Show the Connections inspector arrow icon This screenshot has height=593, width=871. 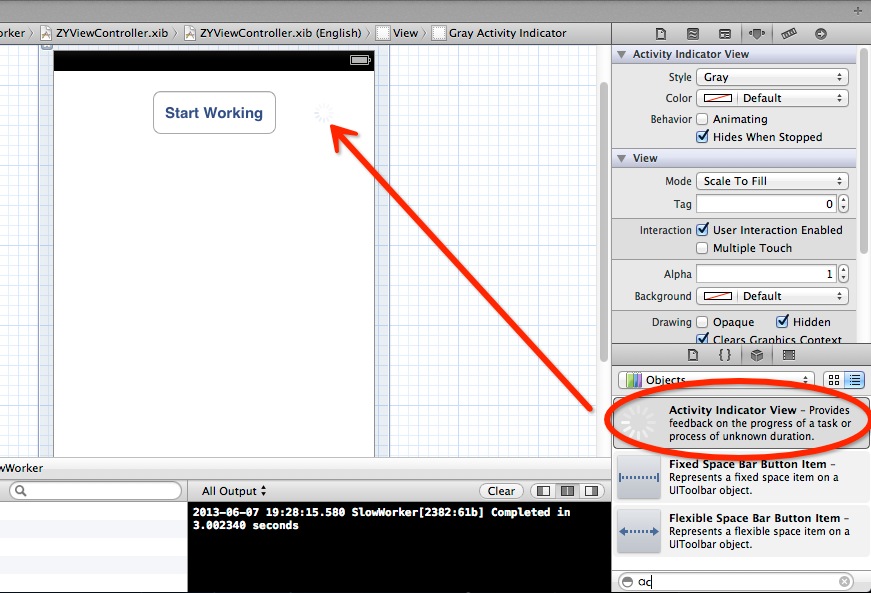(x=821, y=33)
